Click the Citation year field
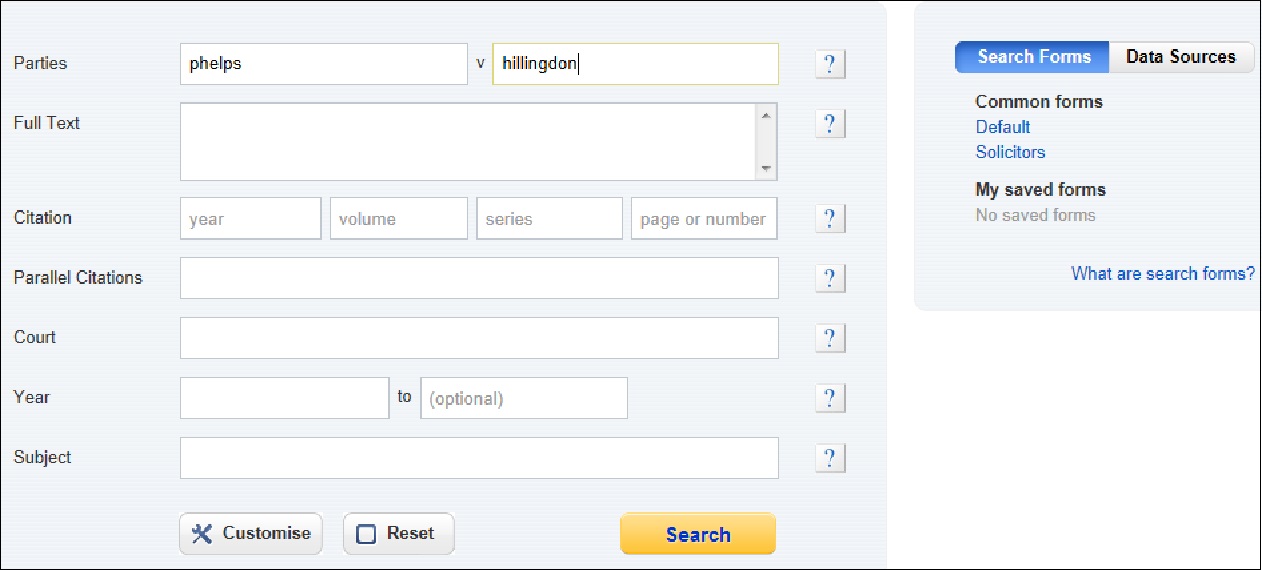This screenshot has width=1262, height=570. point(251,218)
